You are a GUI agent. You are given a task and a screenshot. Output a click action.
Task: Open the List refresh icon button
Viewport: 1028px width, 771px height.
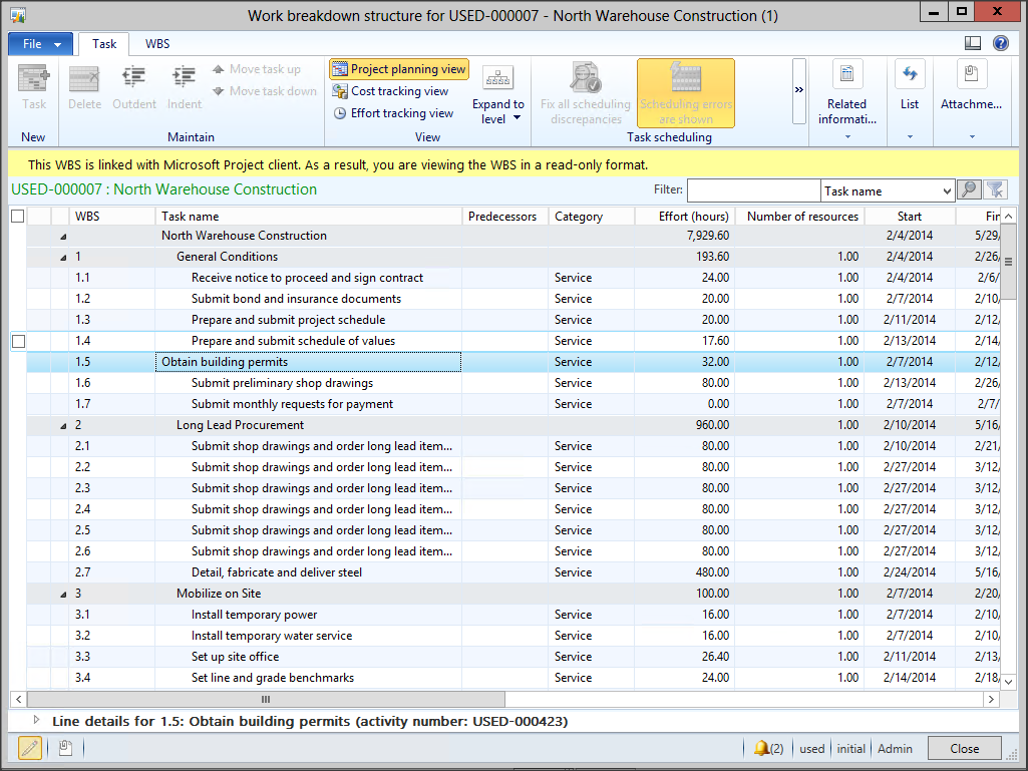(x=909, y=76)
